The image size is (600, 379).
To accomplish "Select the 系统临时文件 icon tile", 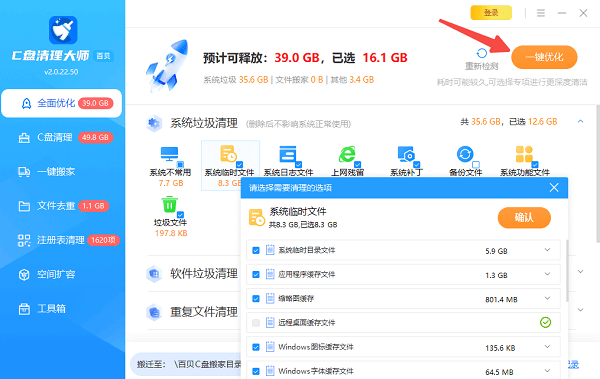I will [230, 165].
